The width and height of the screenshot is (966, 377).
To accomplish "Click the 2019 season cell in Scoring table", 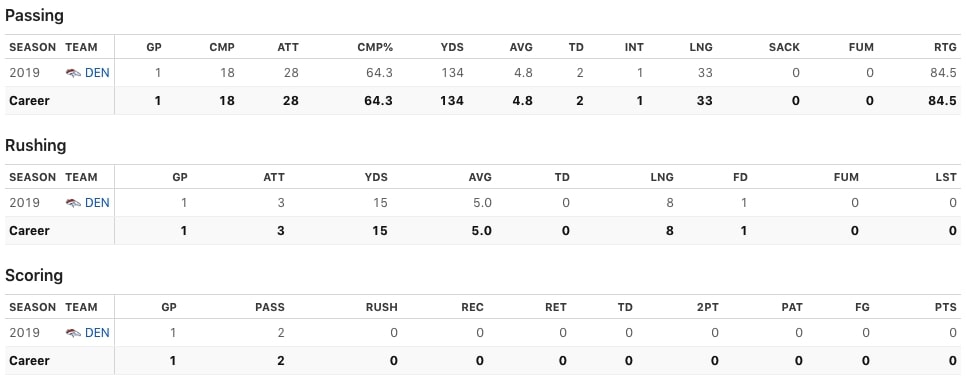I will point(25,333).
